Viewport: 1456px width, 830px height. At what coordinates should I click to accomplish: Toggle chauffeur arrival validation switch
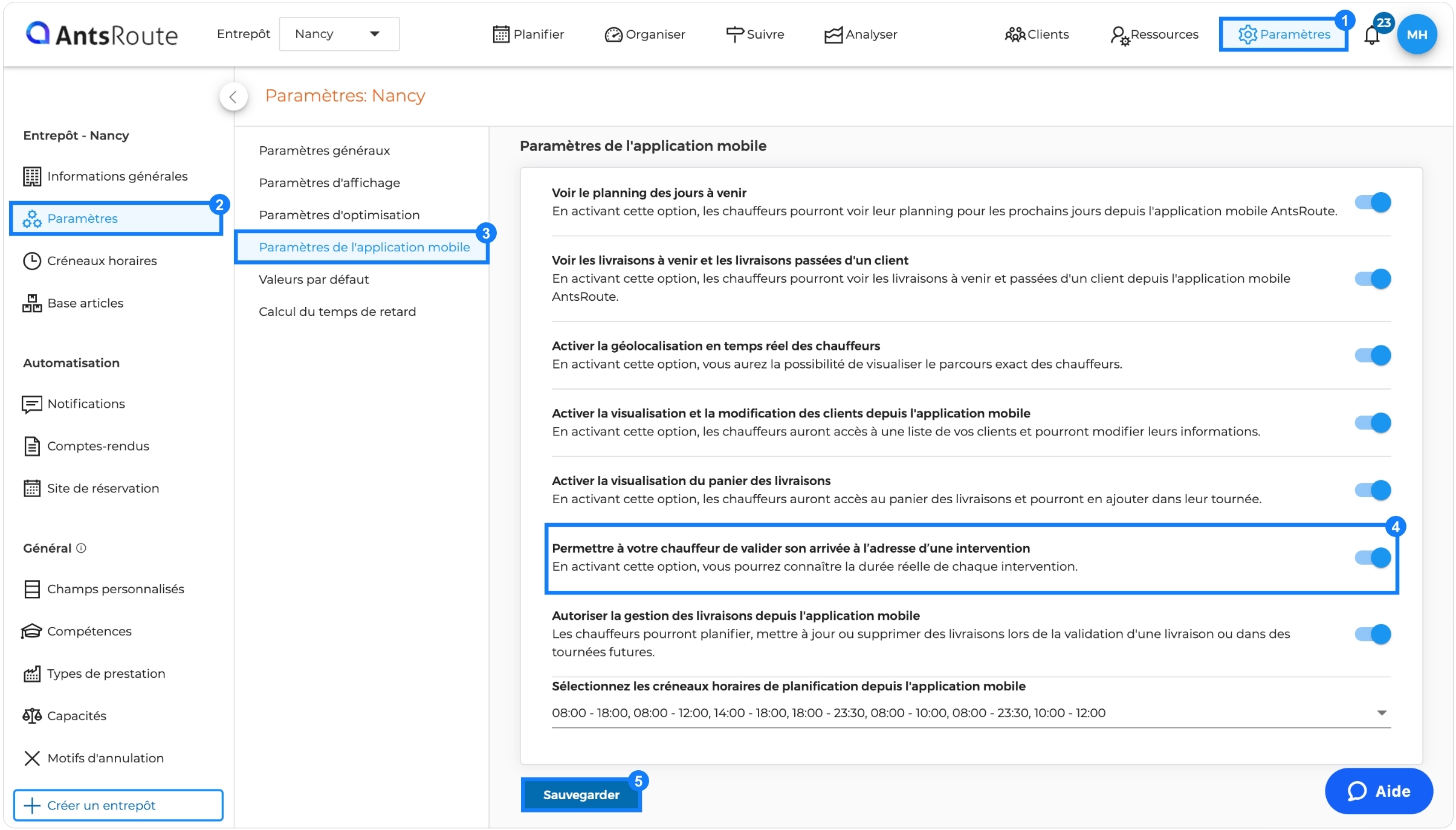[x=1372, y=557]
